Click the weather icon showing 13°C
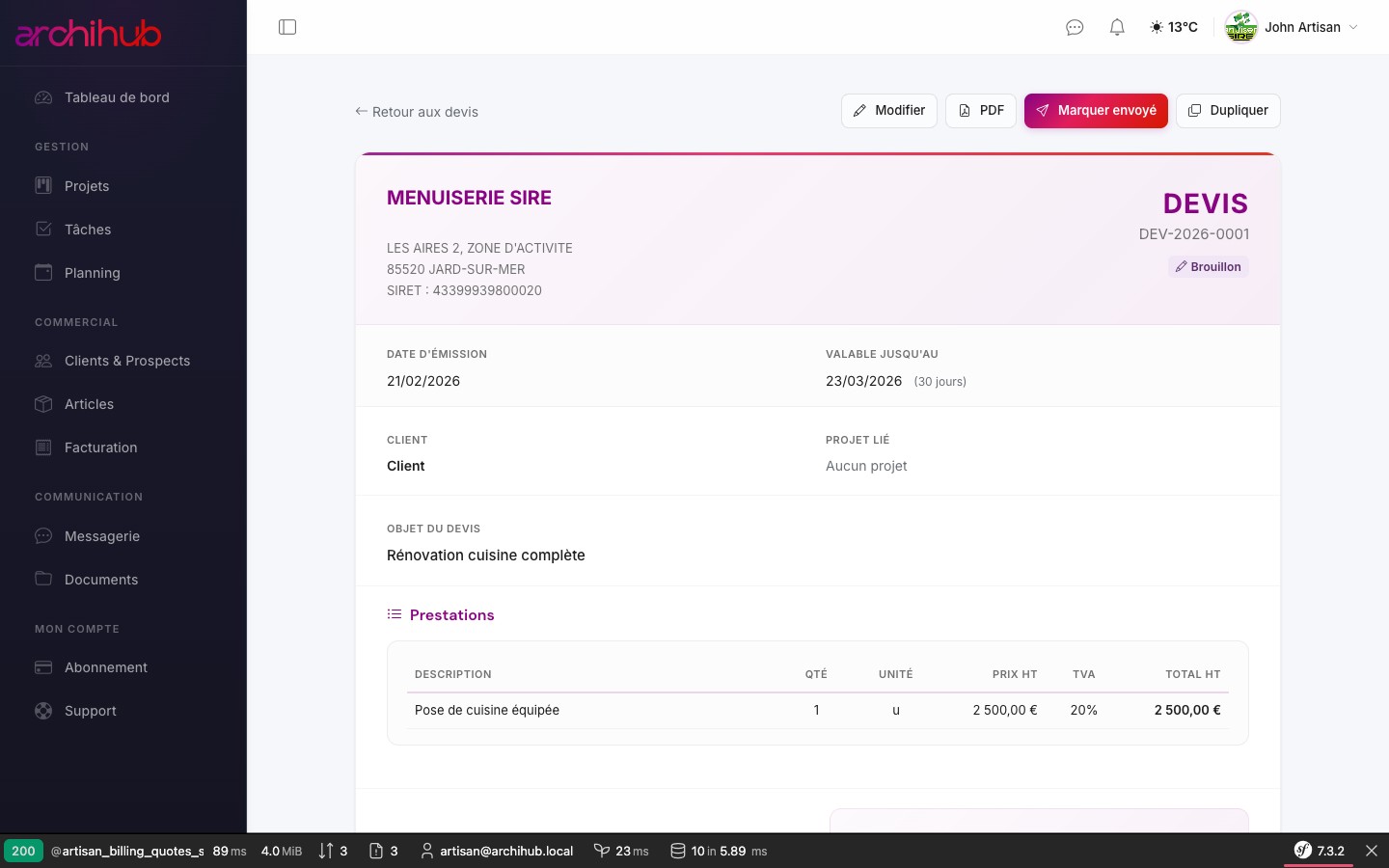Viewport: 1389px width, 868px height. (x=1157, y=27)
